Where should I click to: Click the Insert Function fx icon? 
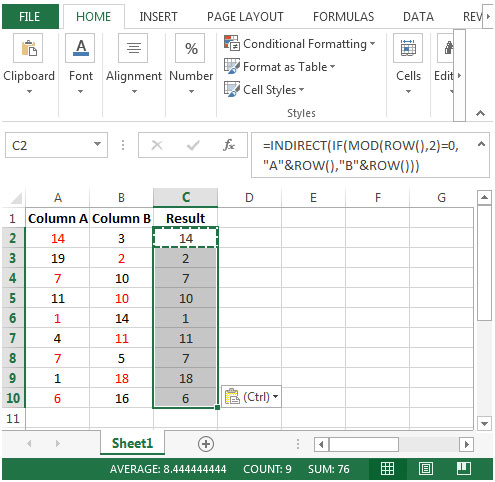point(229,145)
